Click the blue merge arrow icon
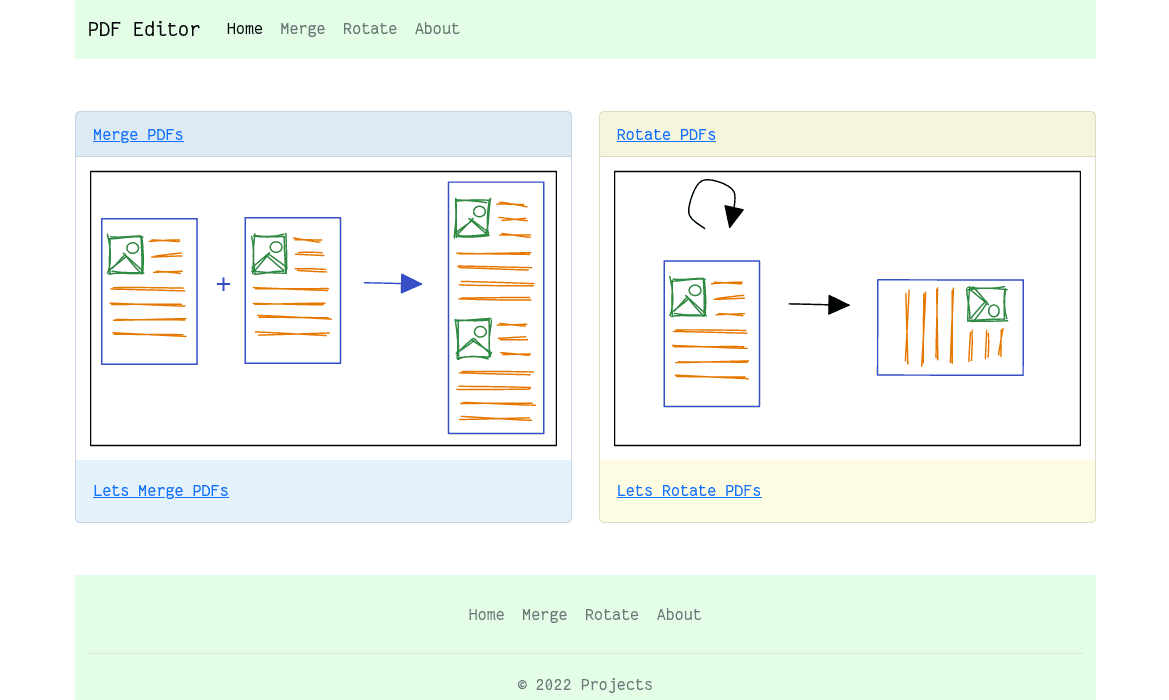This screenshot has width=1169, height=700. click(x=392, y=284)
